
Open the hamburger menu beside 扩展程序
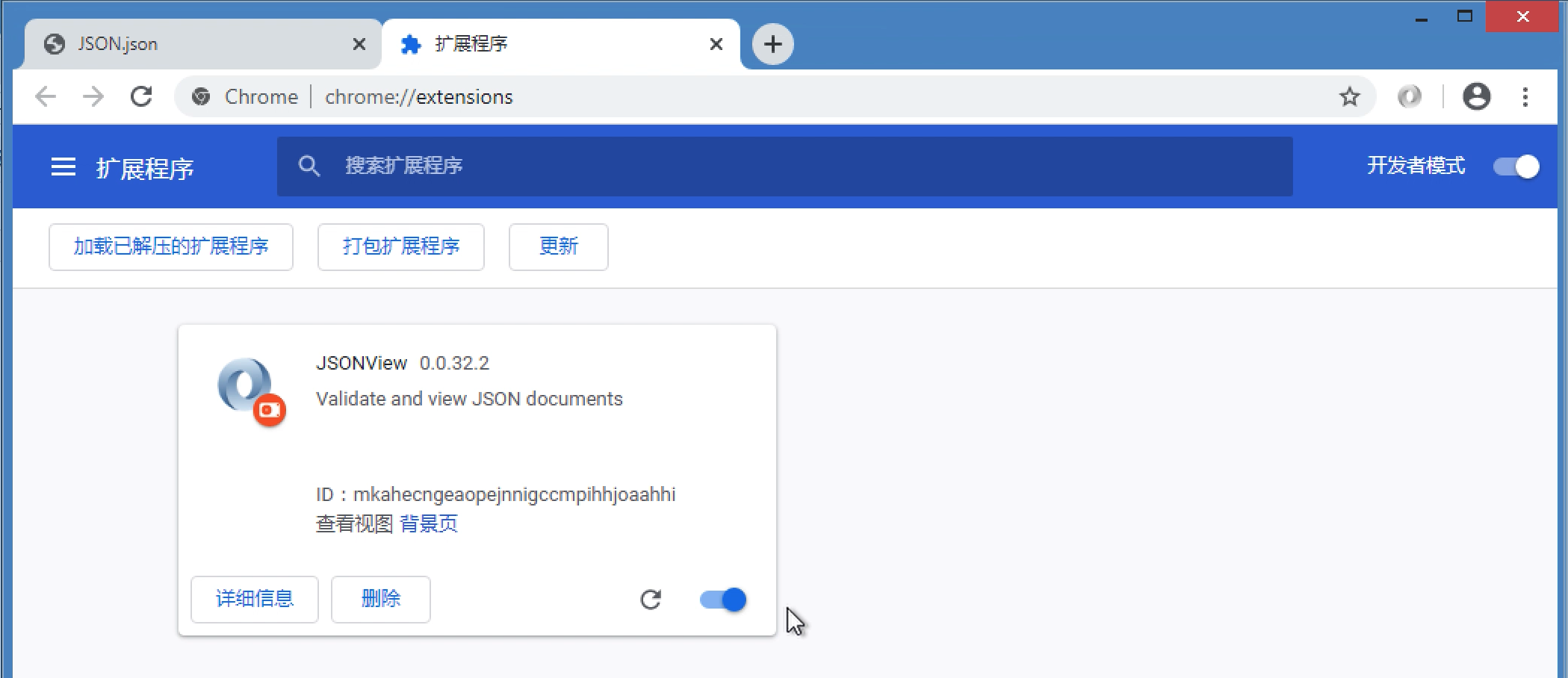tap(63, 167)
